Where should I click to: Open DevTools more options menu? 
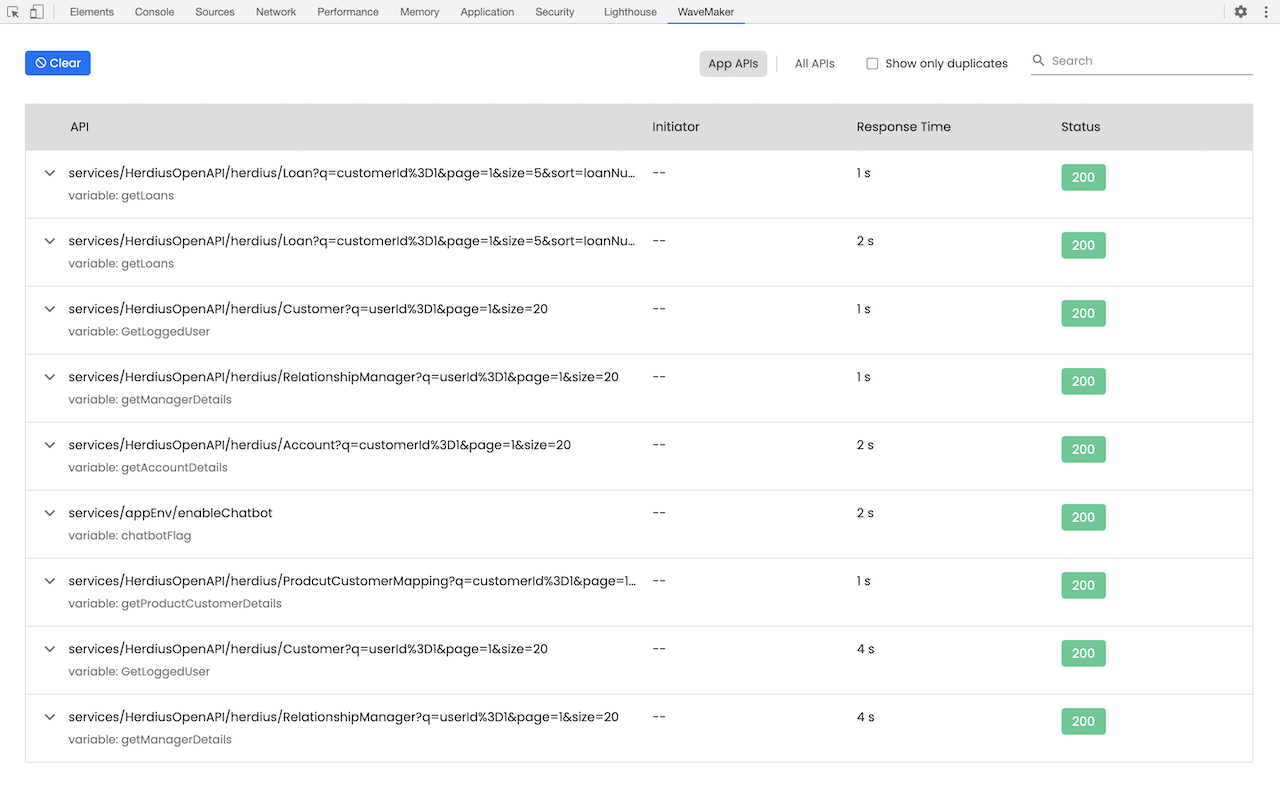pos(1265,12)
